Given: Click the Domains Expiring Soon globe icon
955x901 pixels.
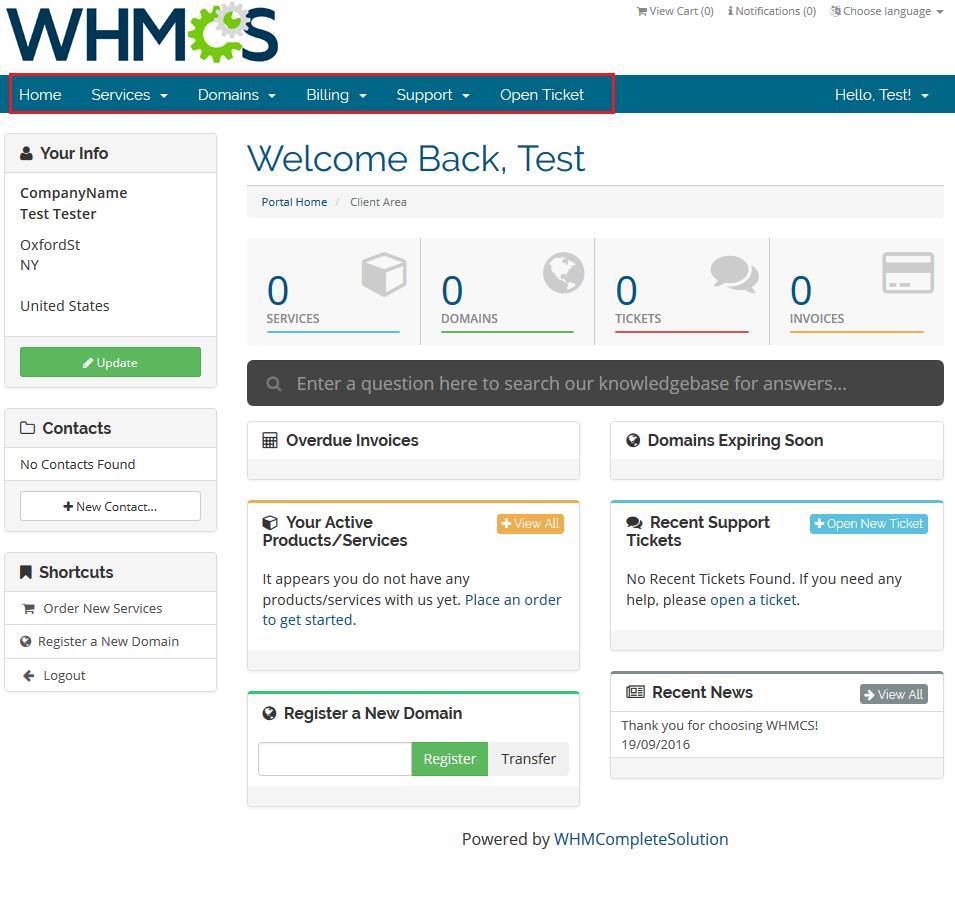Looking at the screenshot, I should (x=633, y=440).
